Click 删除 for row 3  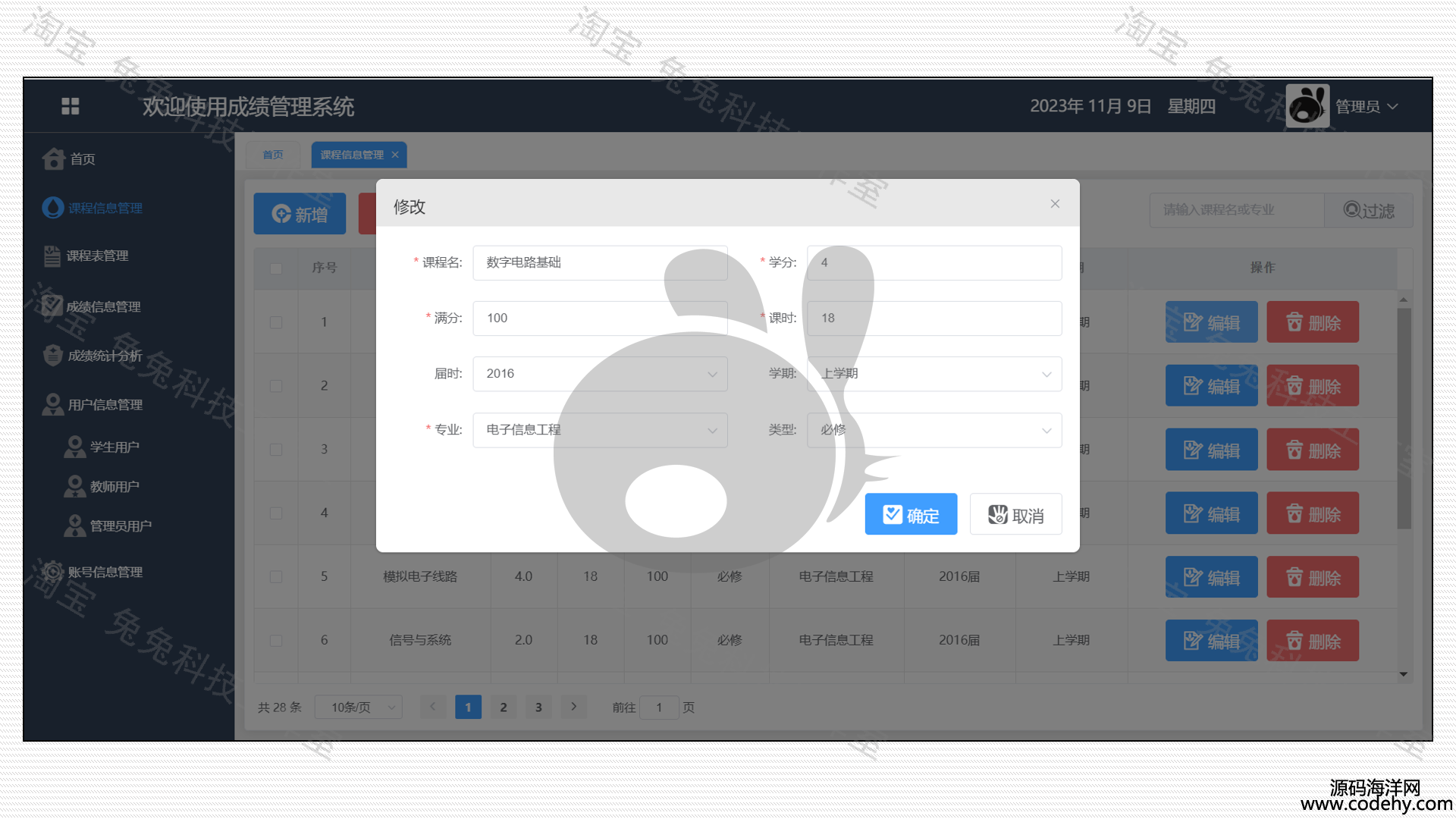[1313, 450]
